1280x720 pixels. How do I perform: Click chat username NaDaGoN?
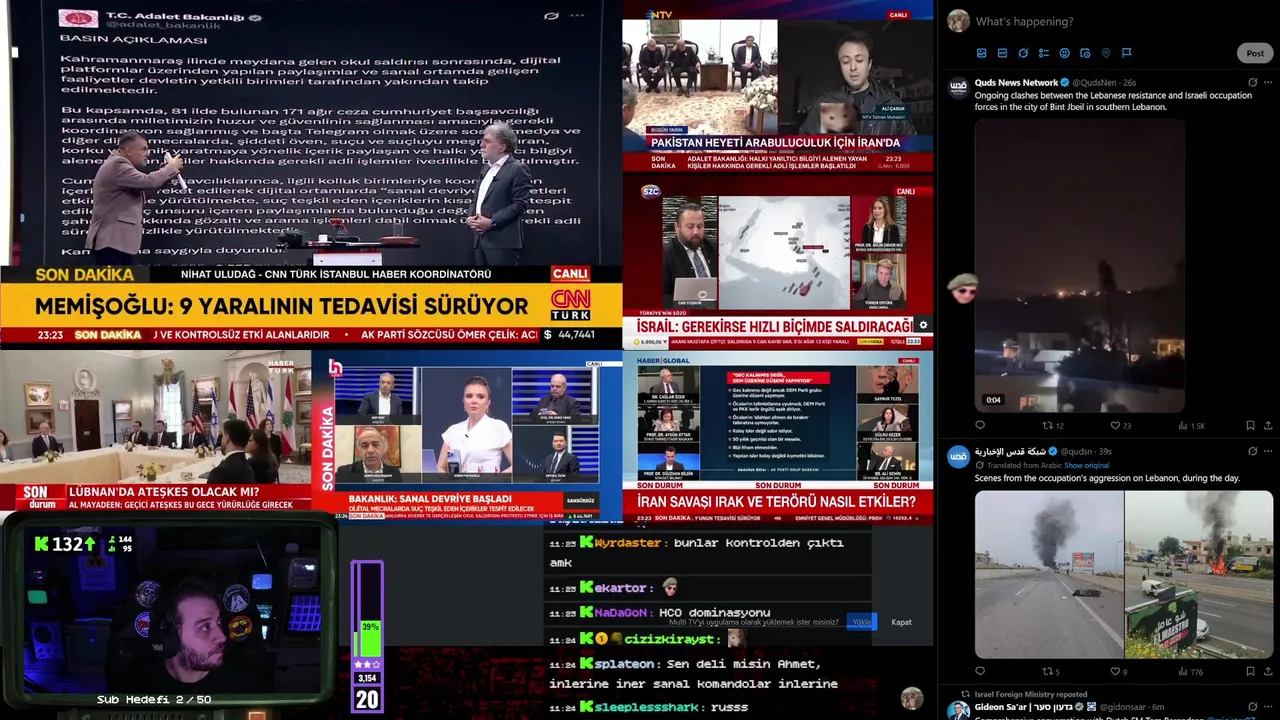[x=621, y=613]
